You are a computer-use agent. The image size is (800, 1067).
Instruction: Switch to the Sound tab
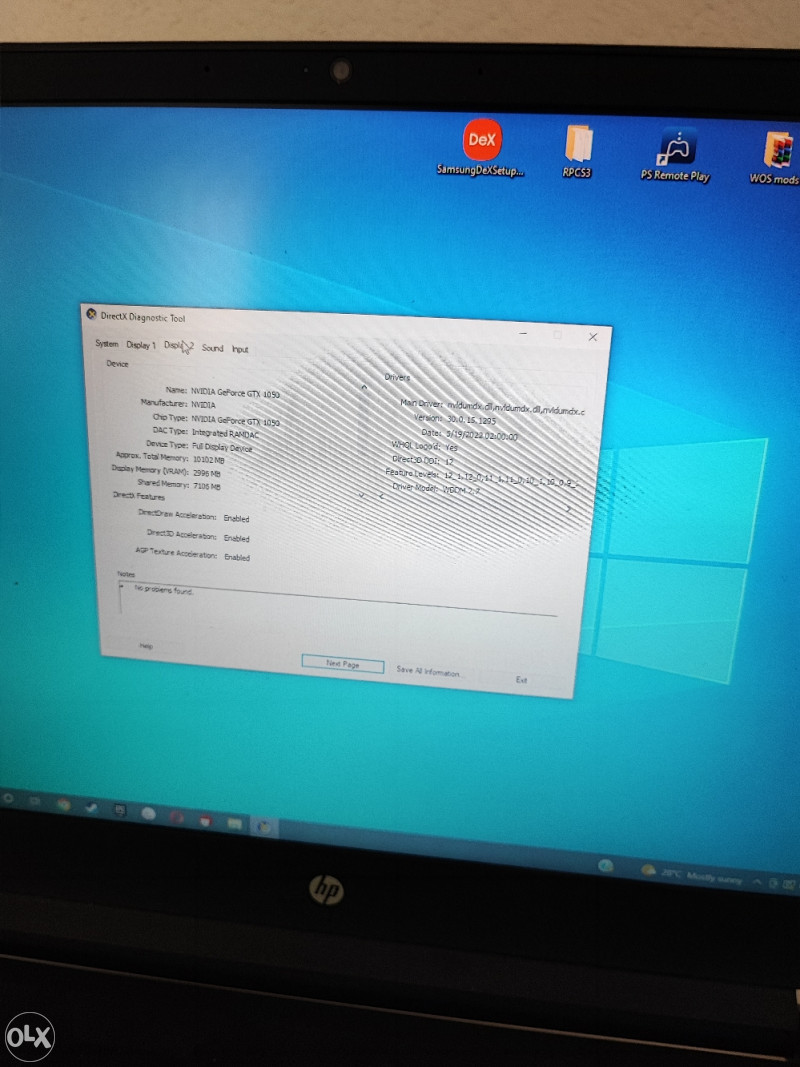(x=212, y=348)
